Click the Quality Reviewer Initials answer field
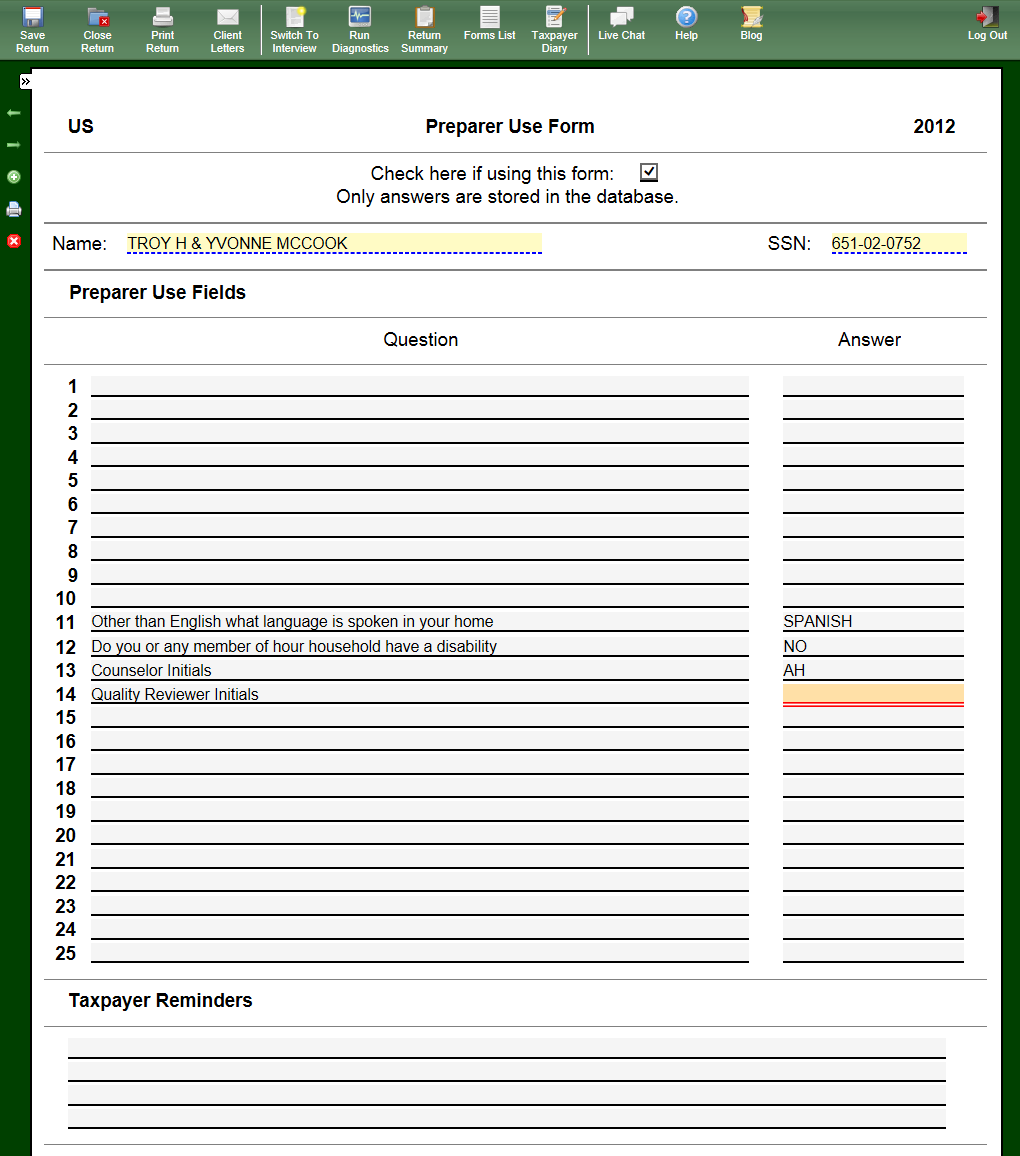Image resolution: width=1020 pixels, height=1156 pixels. pos(872,694)
